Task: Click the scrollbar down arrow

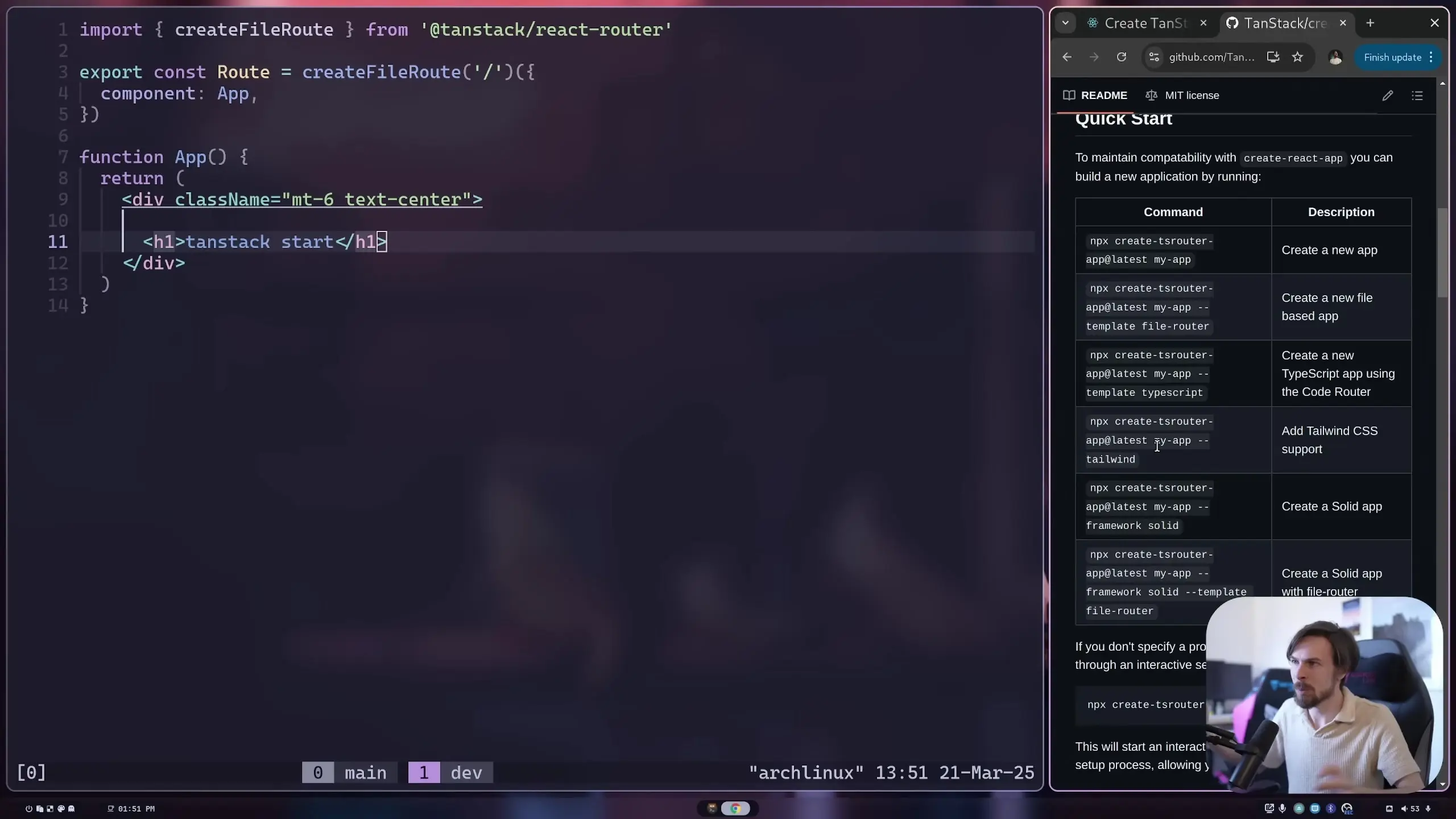Action: [1442, 784]
